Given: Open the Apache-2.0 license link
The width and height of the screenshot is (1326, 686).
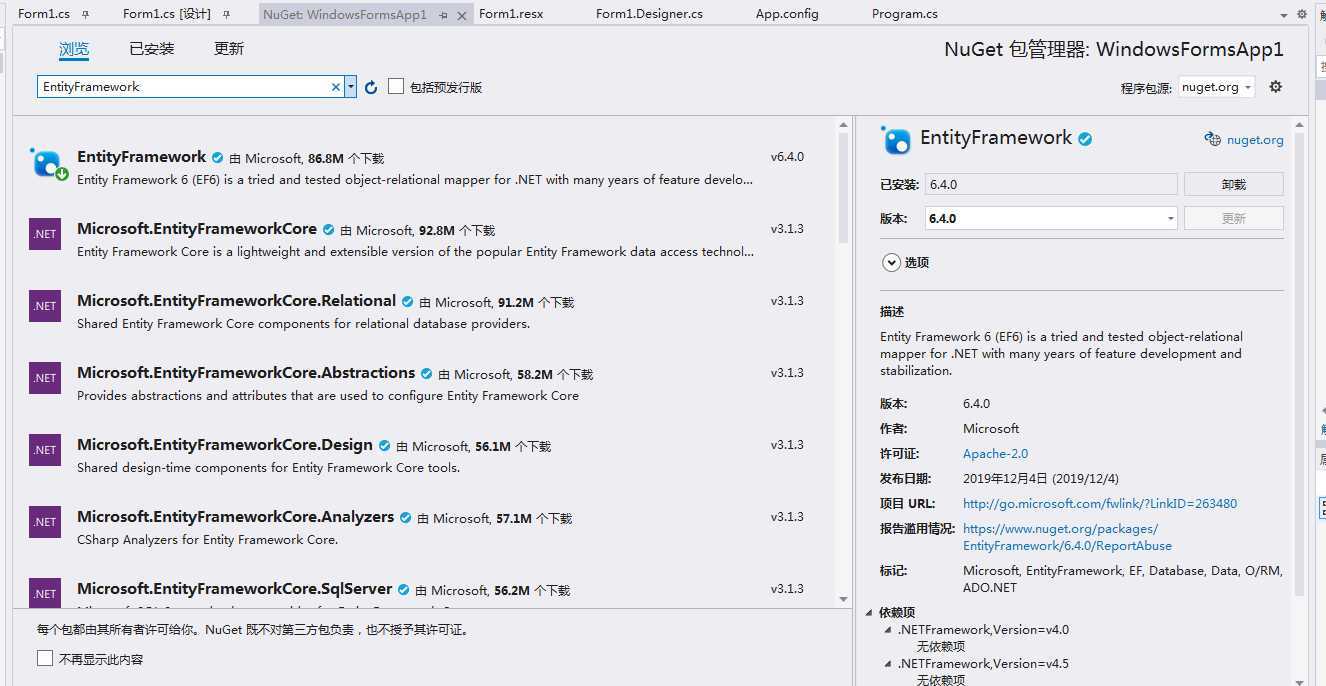Looking at the screenshot, I should point(995,453).
